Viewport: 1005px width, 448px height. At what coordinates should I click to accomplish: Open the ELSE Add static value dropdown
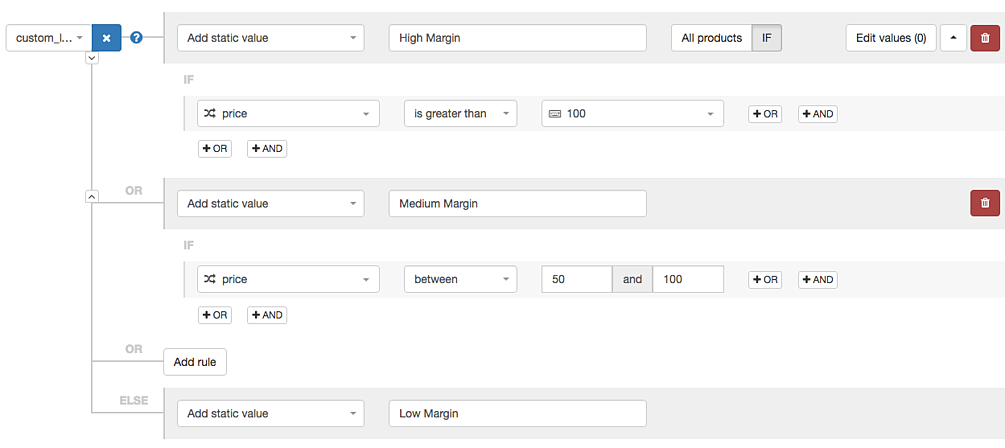pos(270,413)
